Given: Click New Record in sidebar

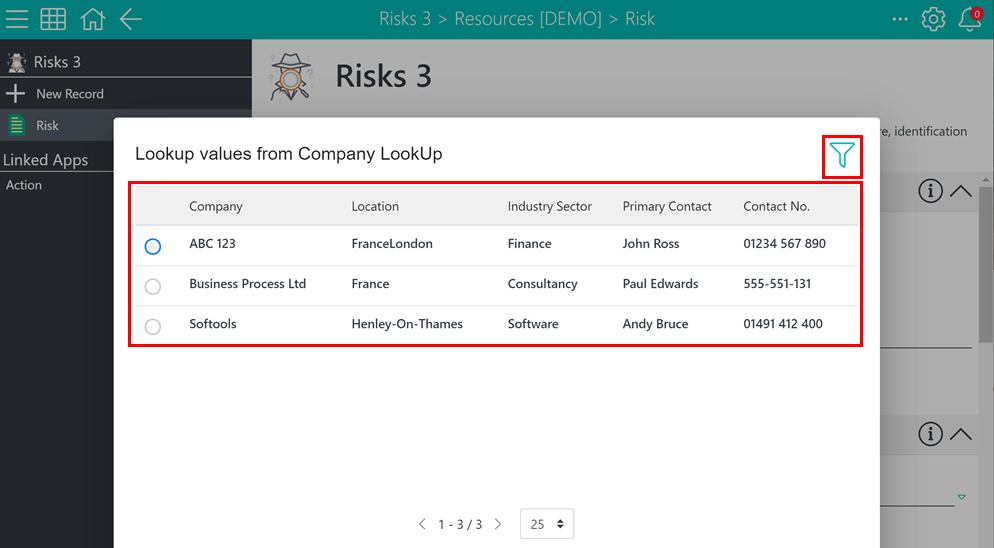Looking at the screenshot, I should click(x=70, y=94).
